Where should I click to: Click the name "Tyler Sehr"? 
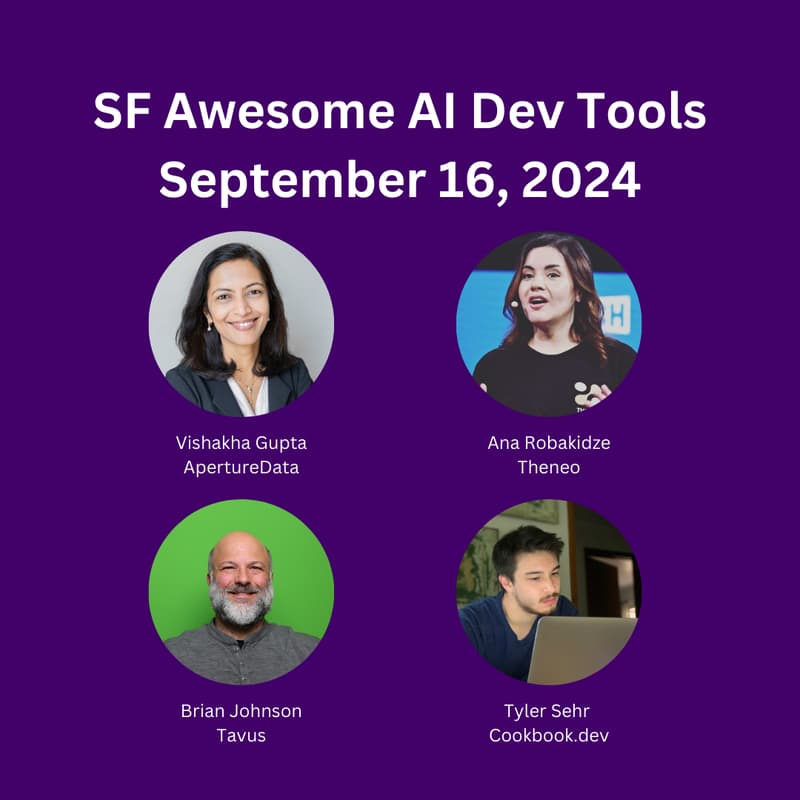pos(548,711)
